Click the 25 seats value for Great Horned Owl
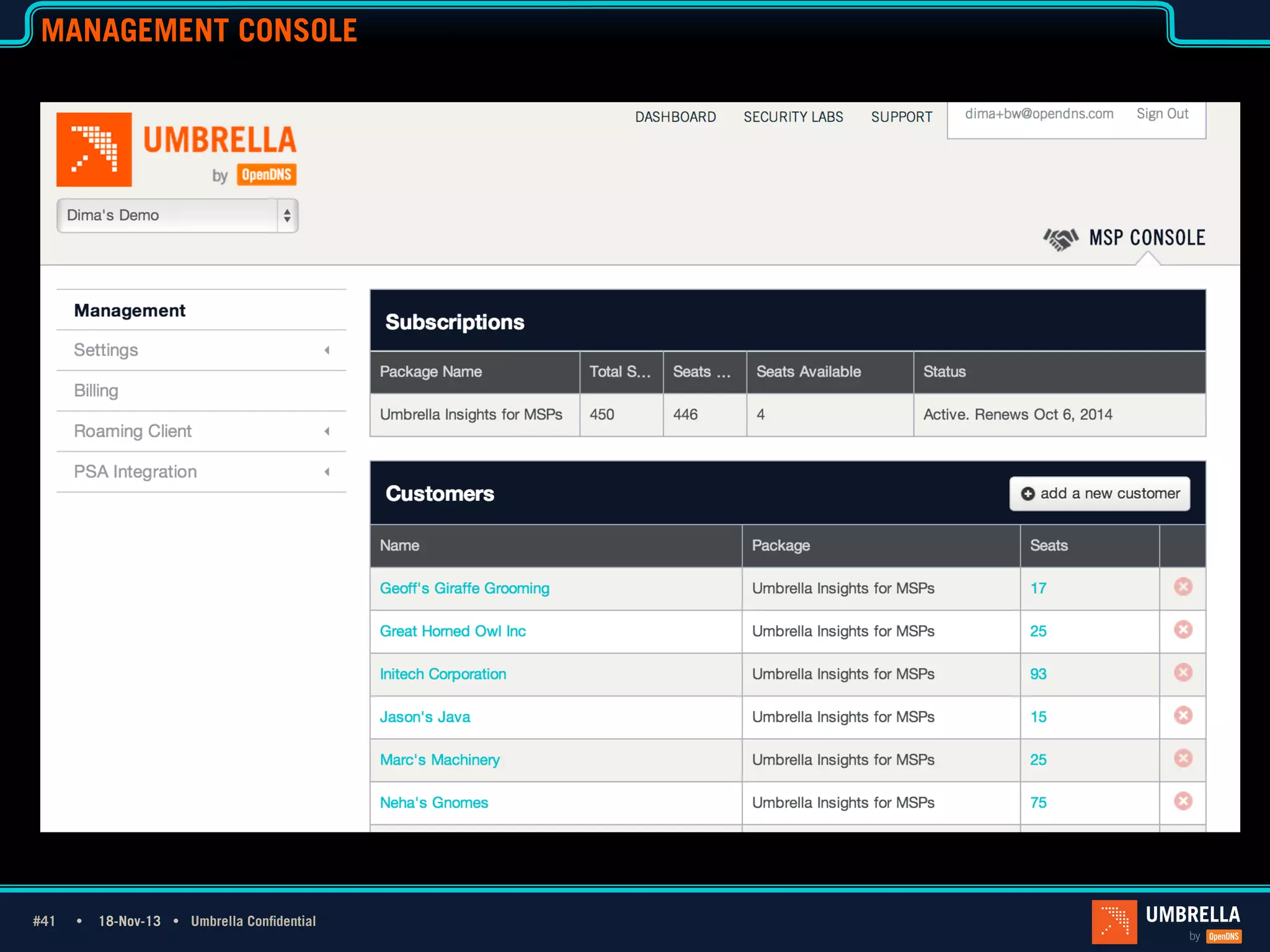Viewport: 1270px width, 952px height. (x=1038, y=631)
